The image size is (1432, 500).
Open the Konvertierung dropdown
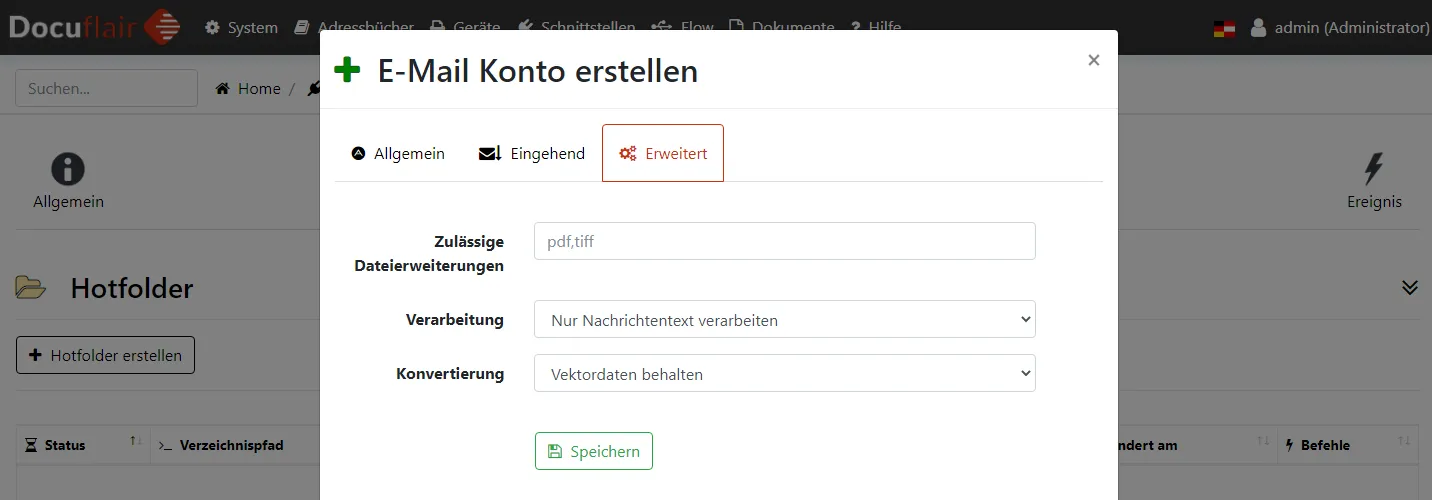tap(784, 374)
